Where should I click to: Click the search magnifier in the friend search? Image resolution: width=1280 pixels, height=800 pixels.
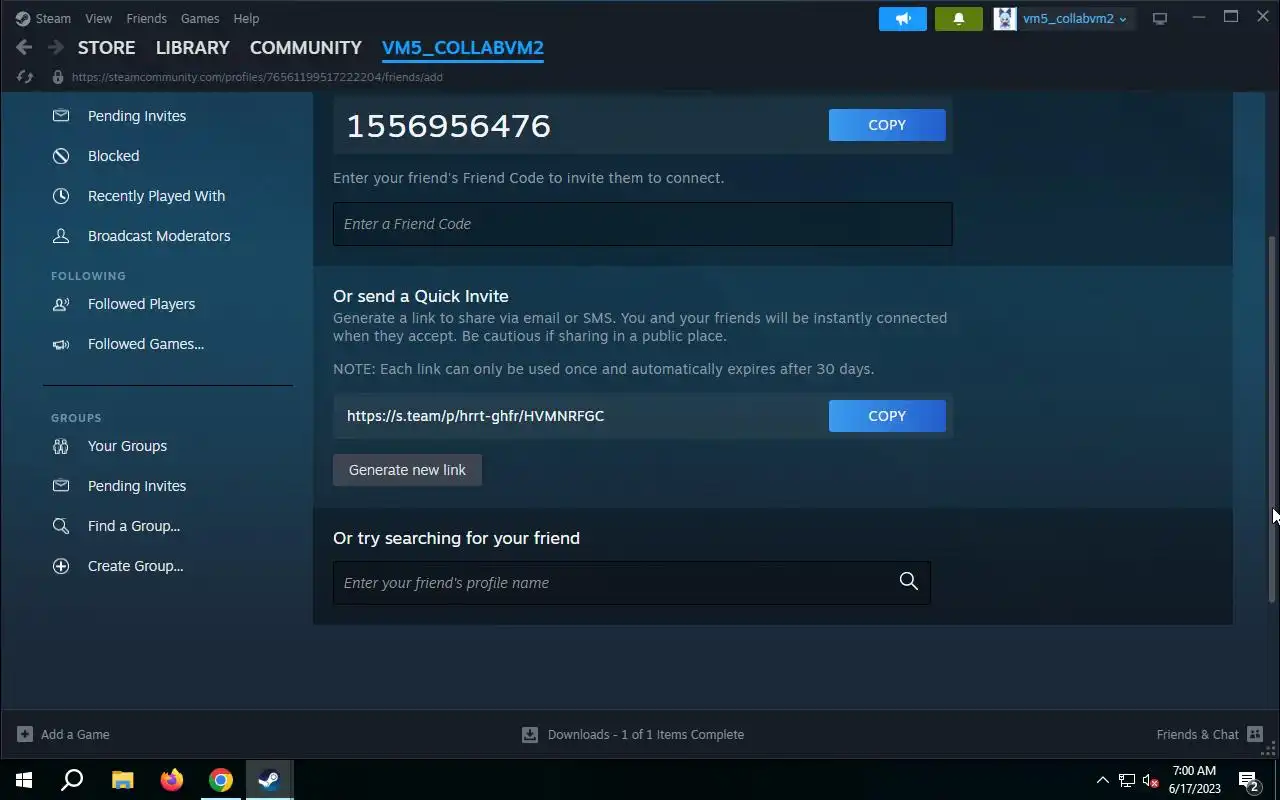[x=908, y=582]
